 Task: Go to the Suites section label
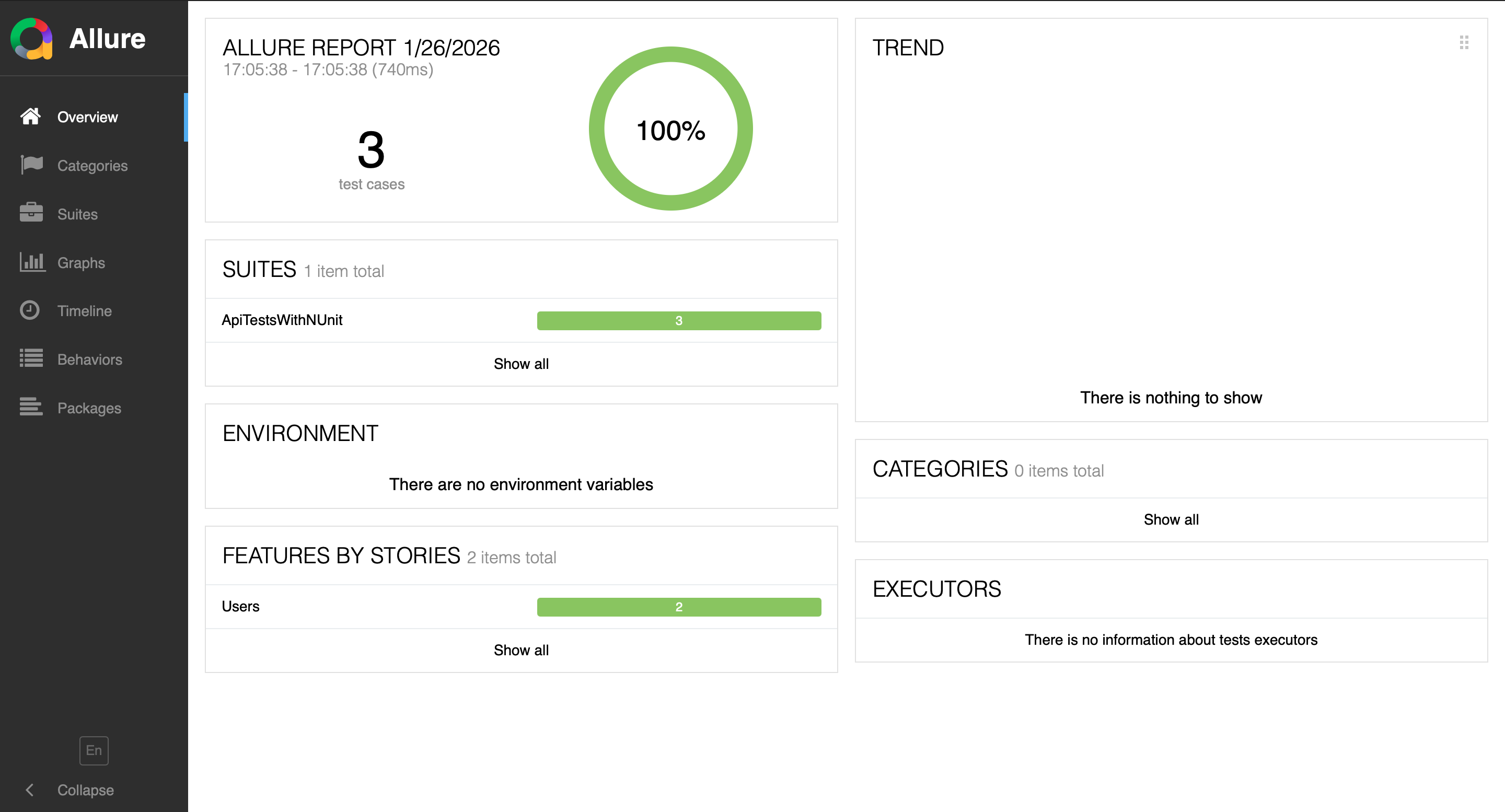pos(78,214)
